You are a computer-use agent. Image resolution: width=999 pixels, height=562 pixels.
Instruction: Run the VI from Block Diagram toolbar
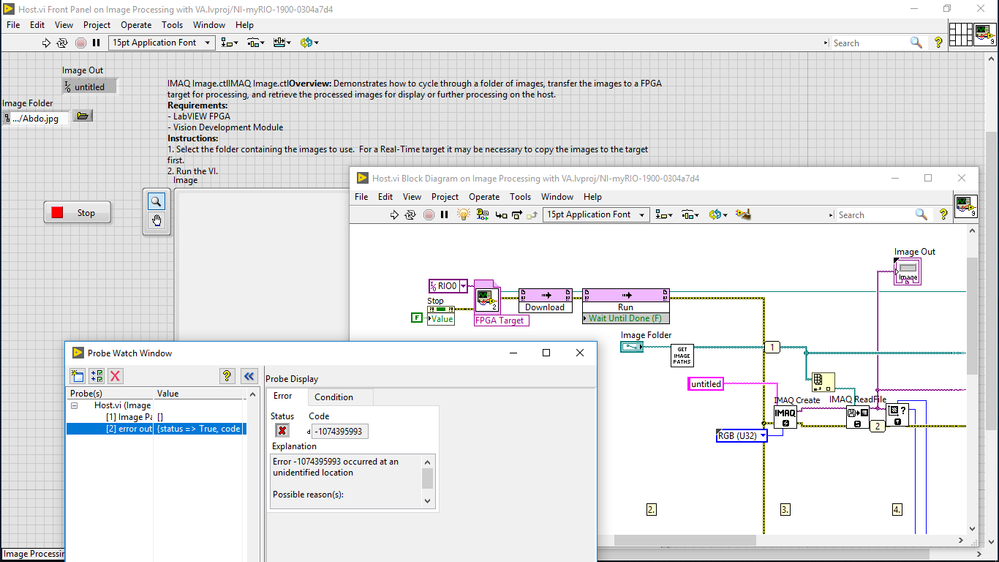394,215
